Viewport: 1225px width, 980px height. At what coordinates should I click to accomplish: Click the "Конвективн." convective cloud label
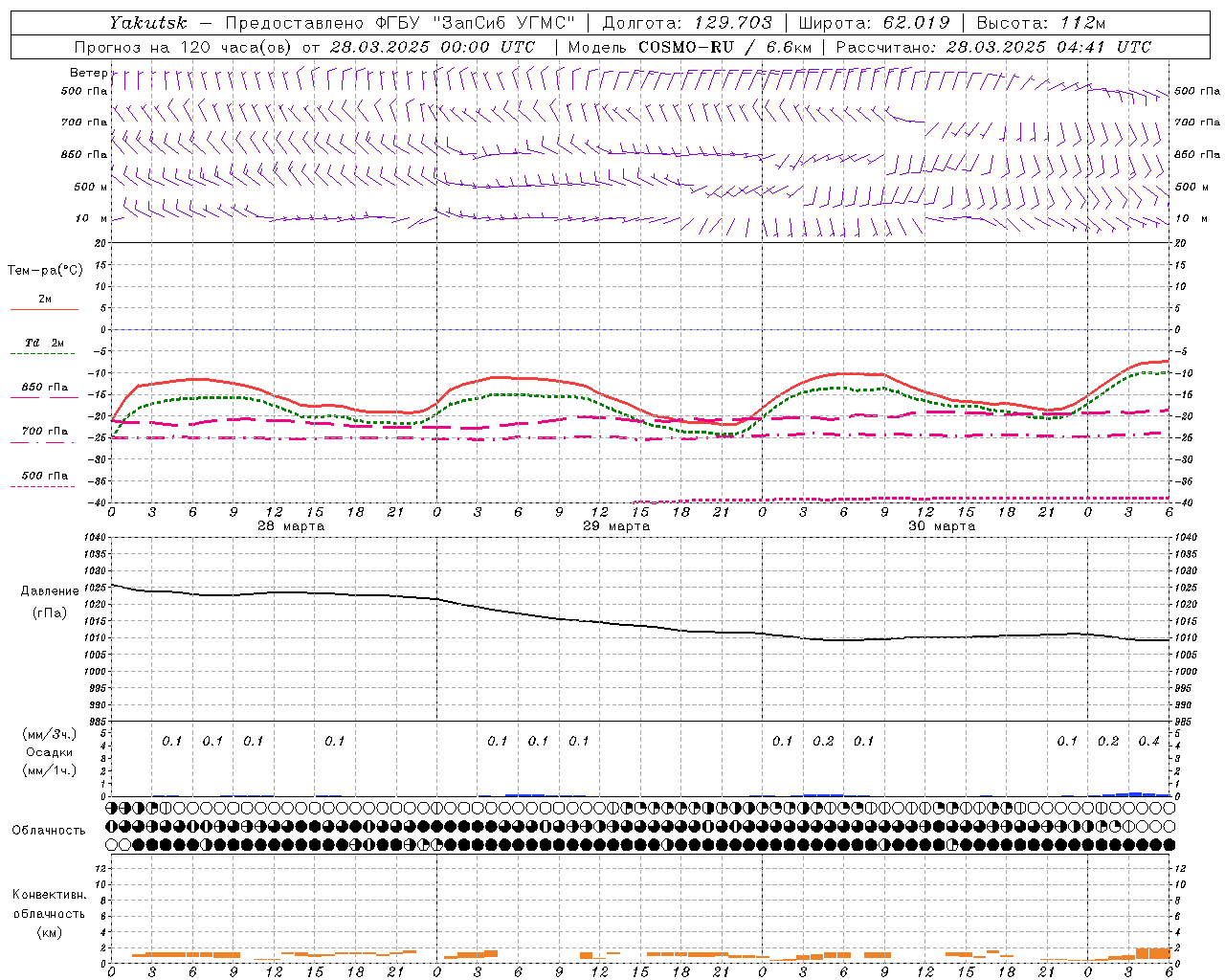click(x=49, y=895)
